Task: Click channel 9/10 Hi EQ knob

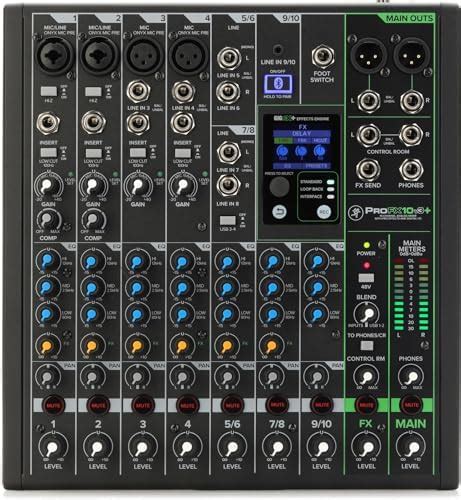Action: (x=317, y=260)
